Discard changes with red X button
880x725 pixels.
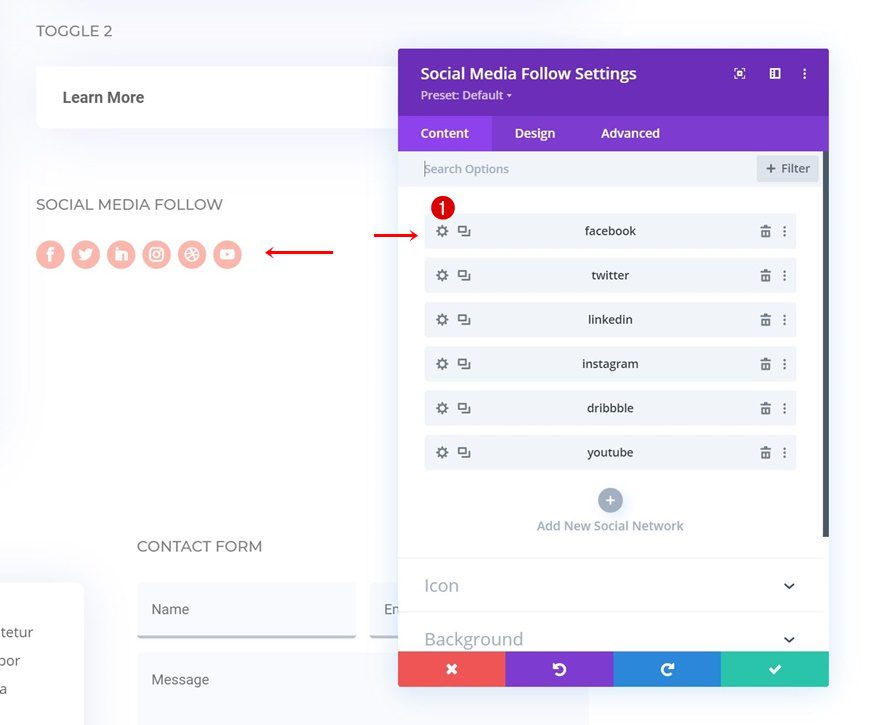coord(452,669)
